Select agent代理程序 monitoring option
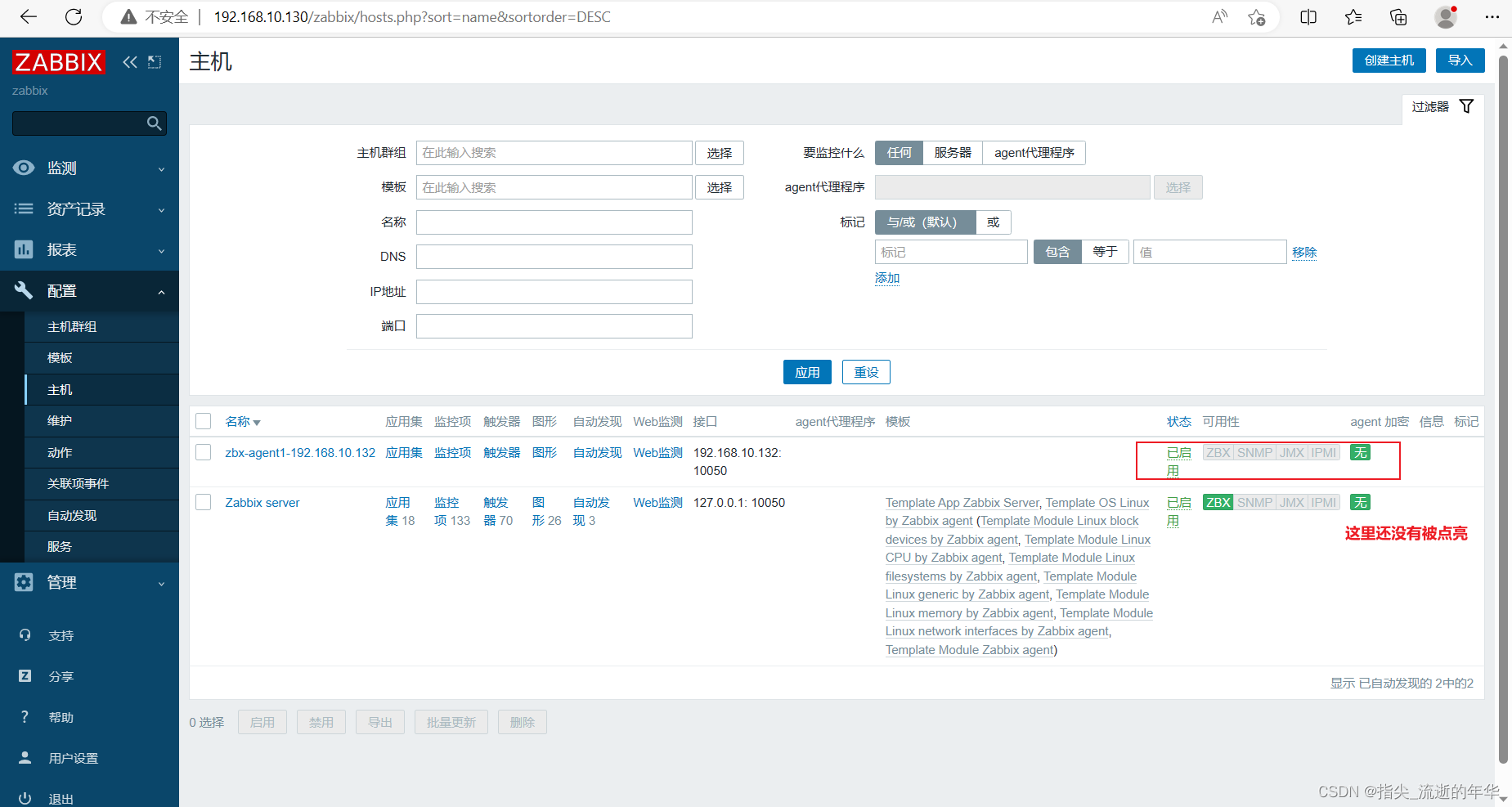 pyautogui.click(x=1034, y=153)
